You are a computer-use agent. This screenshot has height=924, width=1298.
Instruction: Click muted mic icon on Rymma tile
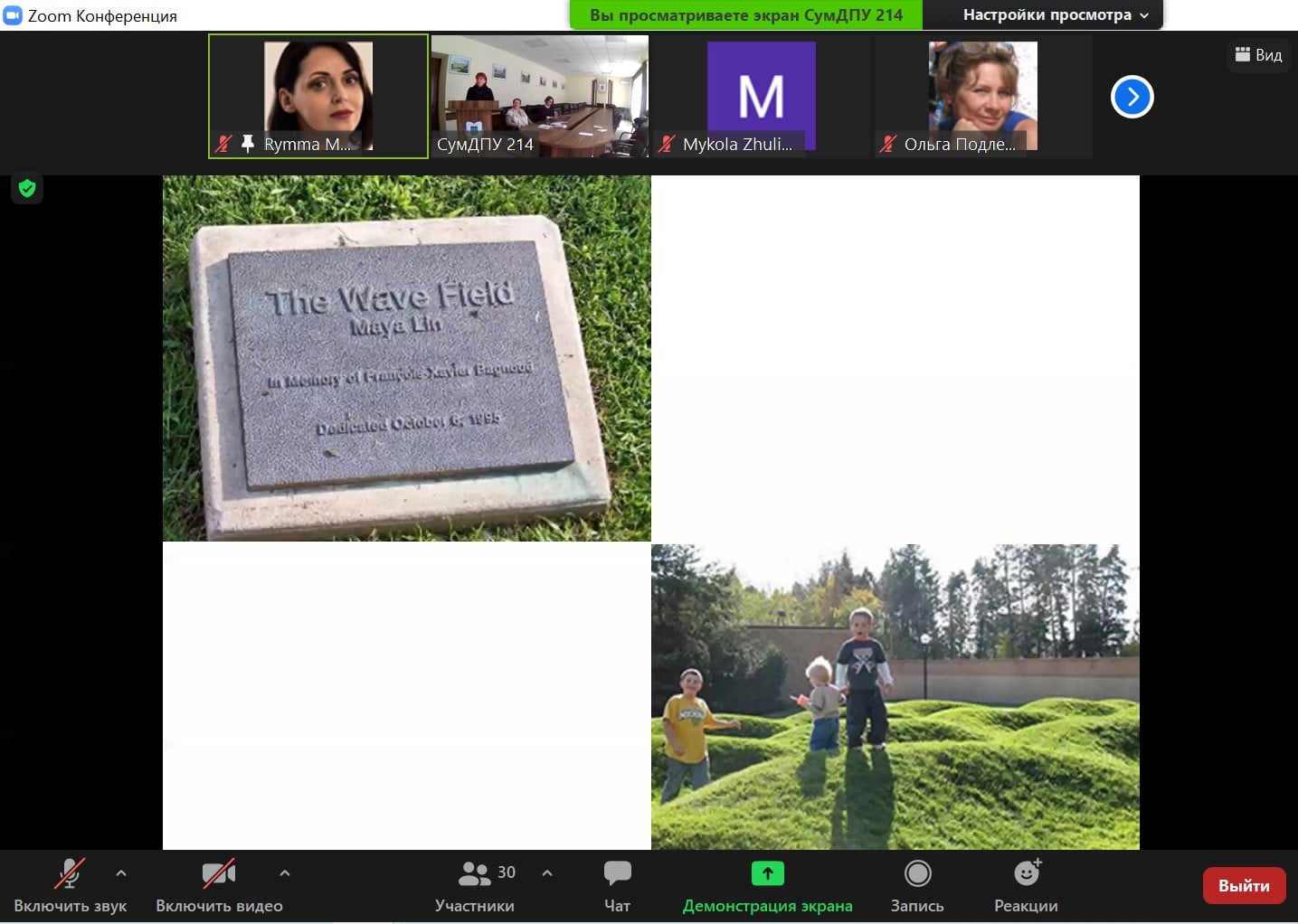223,144
